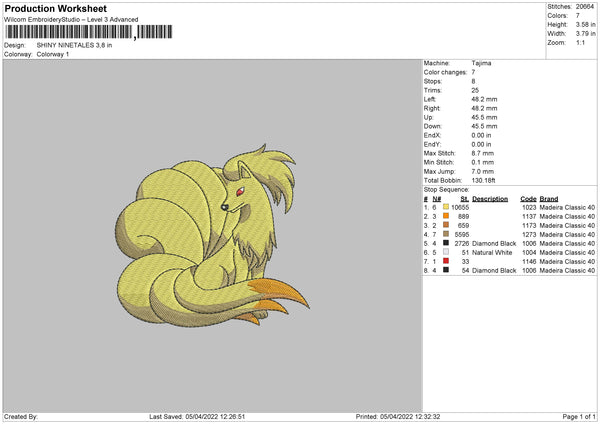Viewport: 600px width, 424px height.
Task: Click the Page 1 of 1 footer text
Action: point(579,416)
